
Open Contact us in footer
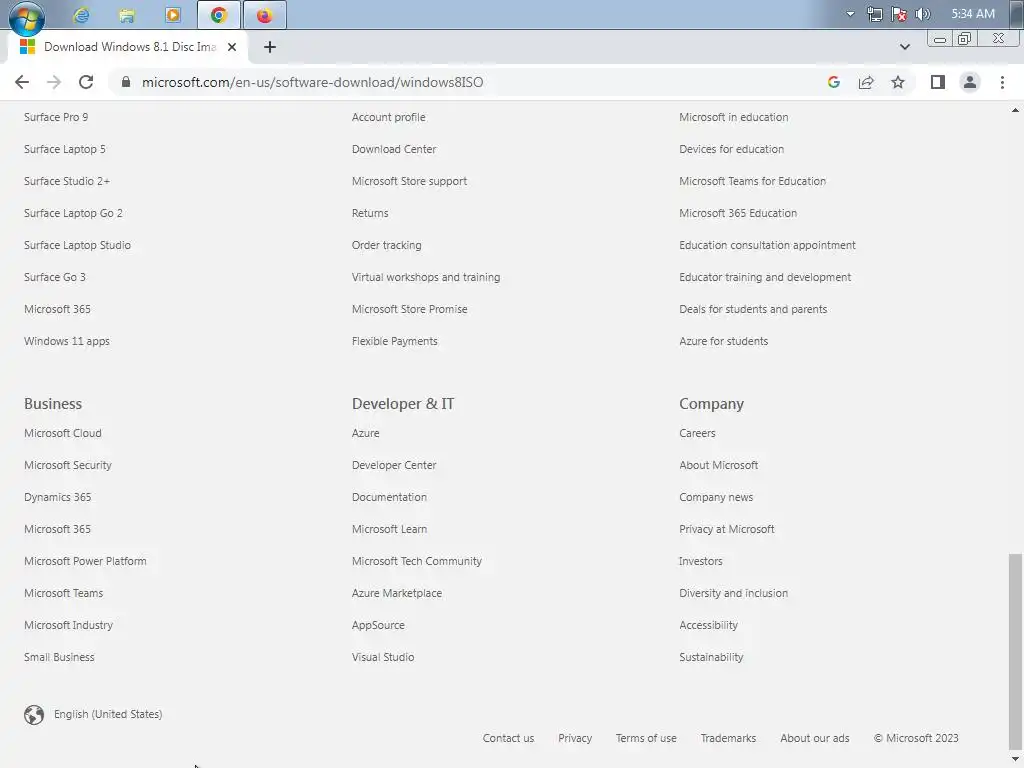[x=508, y=739]
